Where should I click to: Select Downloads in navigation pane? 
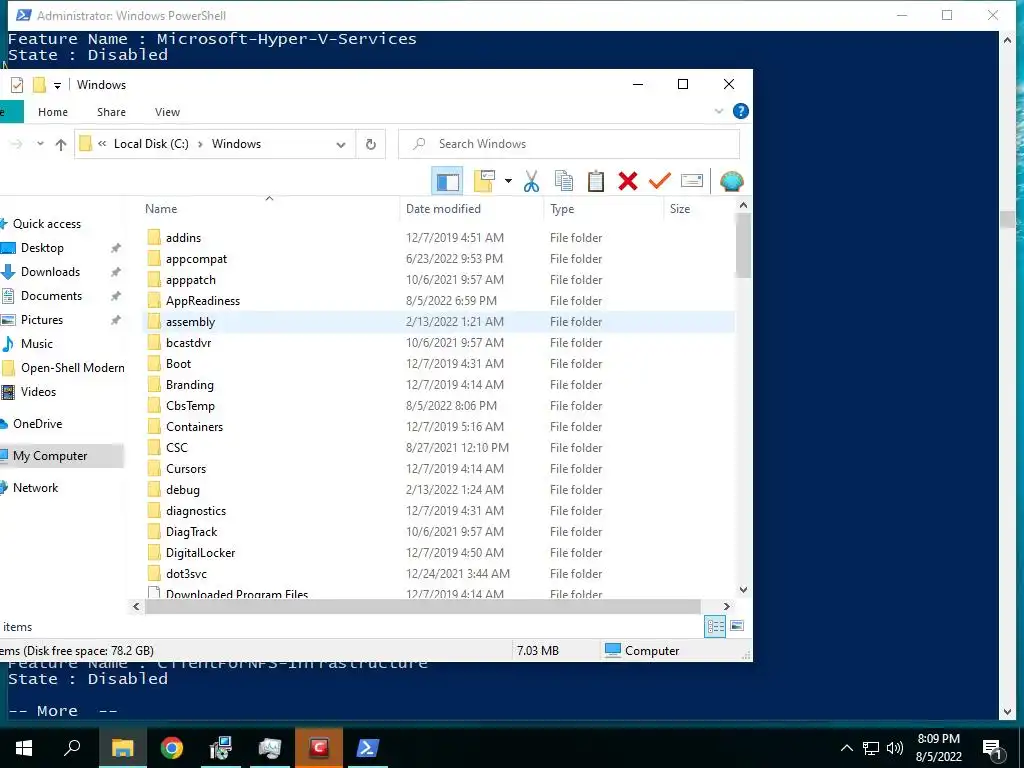[50, 272]
